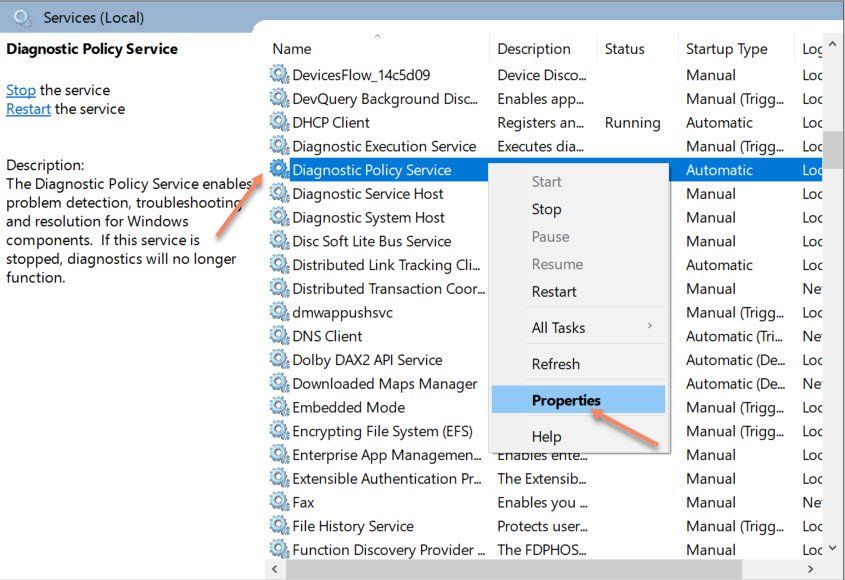The height and width of the screenshot is (580, 845).
Task: Select the File History Service icon
Action: [x=279, y=526]
